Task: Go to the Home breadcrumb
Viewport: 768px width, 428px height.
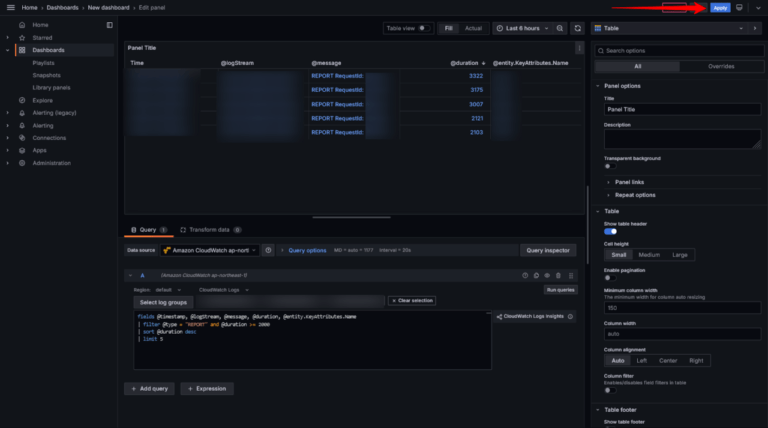Action: pyautogui.click(x=29, y=8)
